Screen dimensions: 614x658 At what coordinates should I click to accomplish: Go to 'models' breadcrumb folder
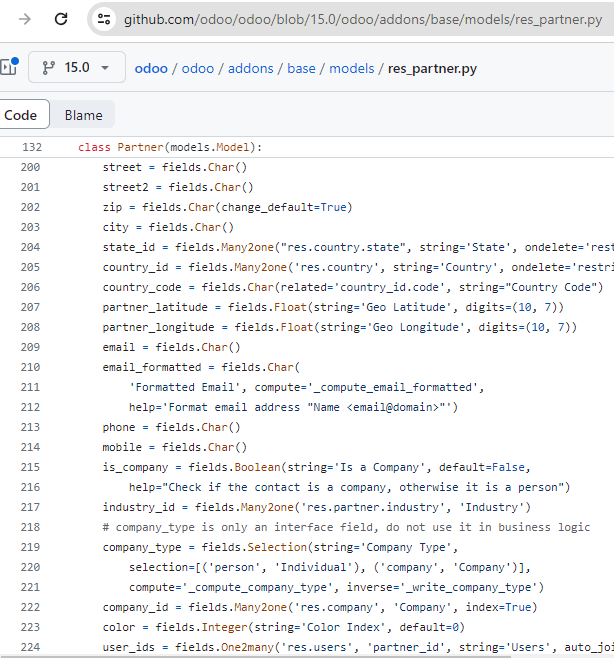351,68
